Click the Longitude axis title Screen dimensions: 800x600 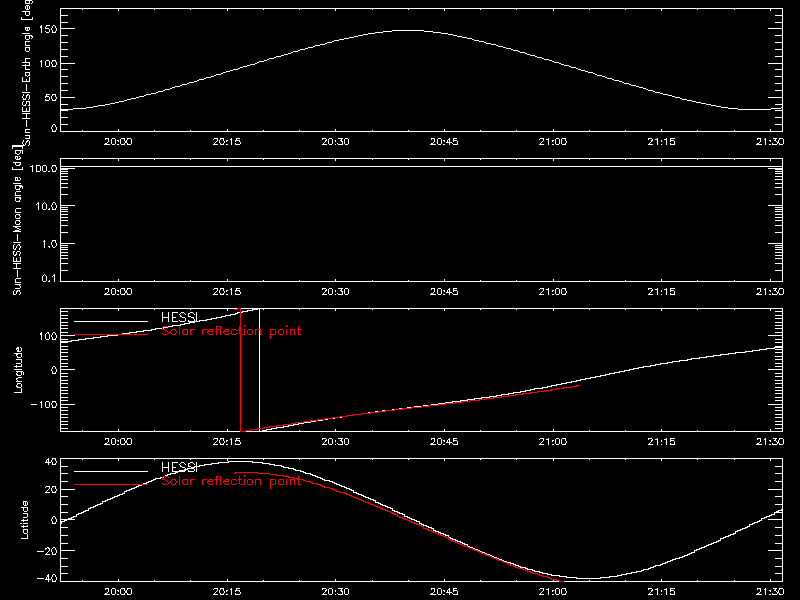(18, 370)
